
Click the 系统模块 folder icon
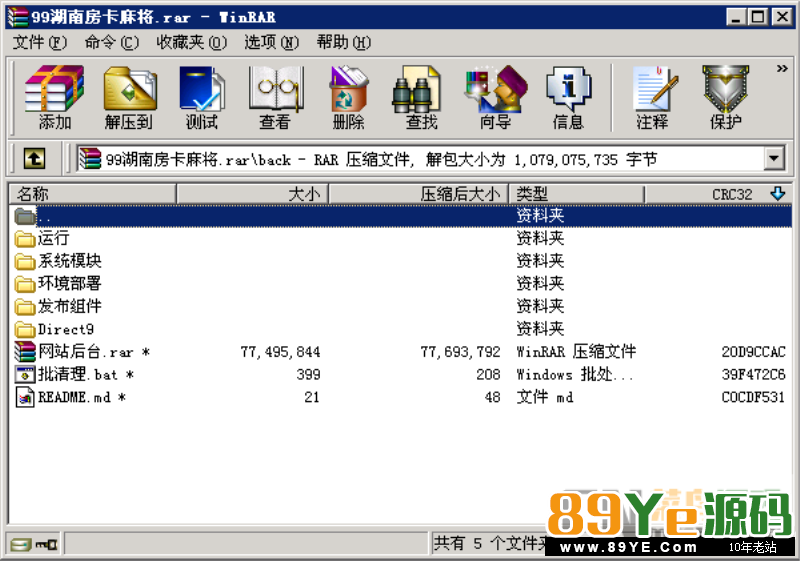pyautogui.click(x=25, y=261)
